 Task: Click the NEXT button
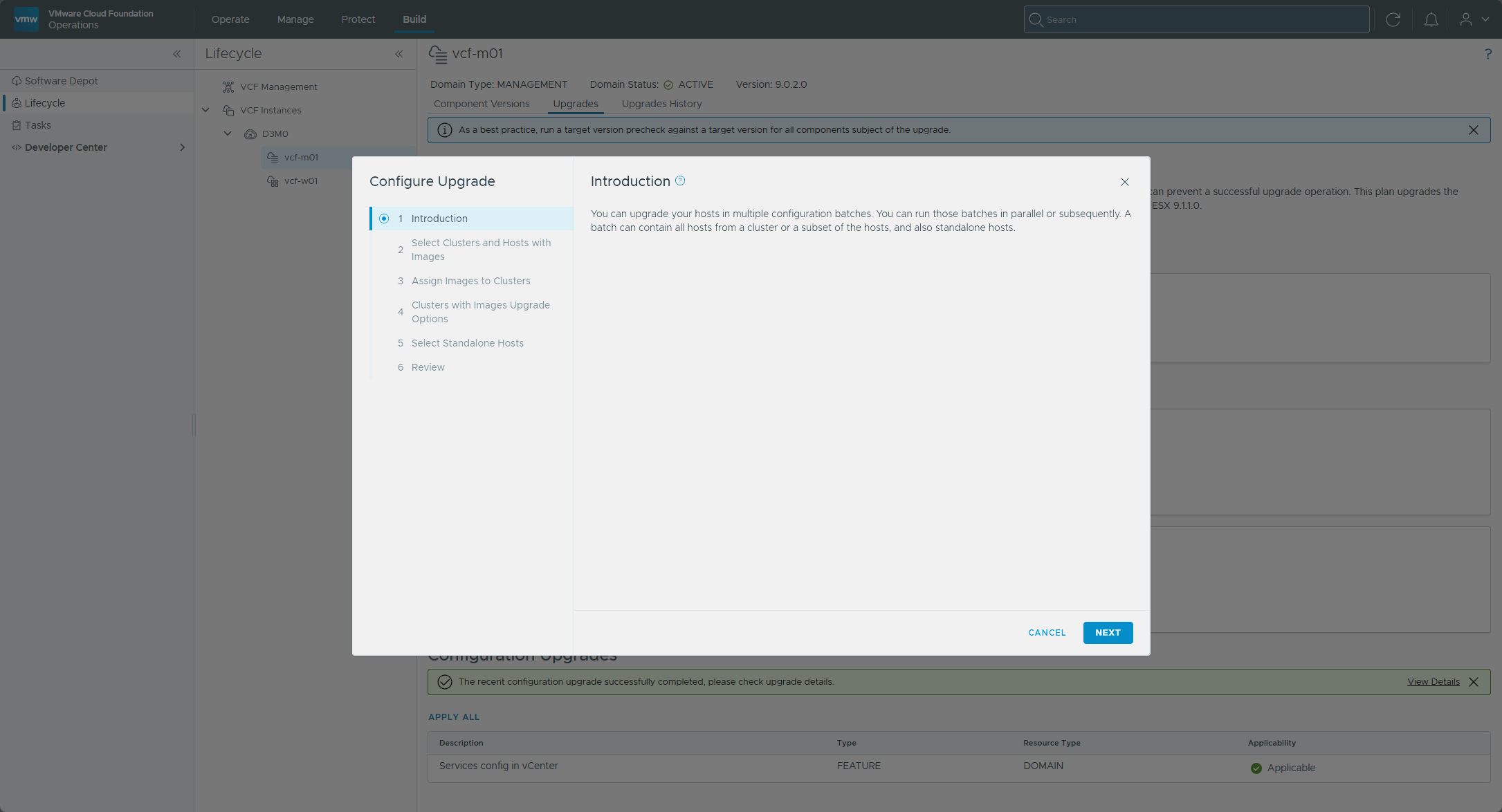point(1108,633)
